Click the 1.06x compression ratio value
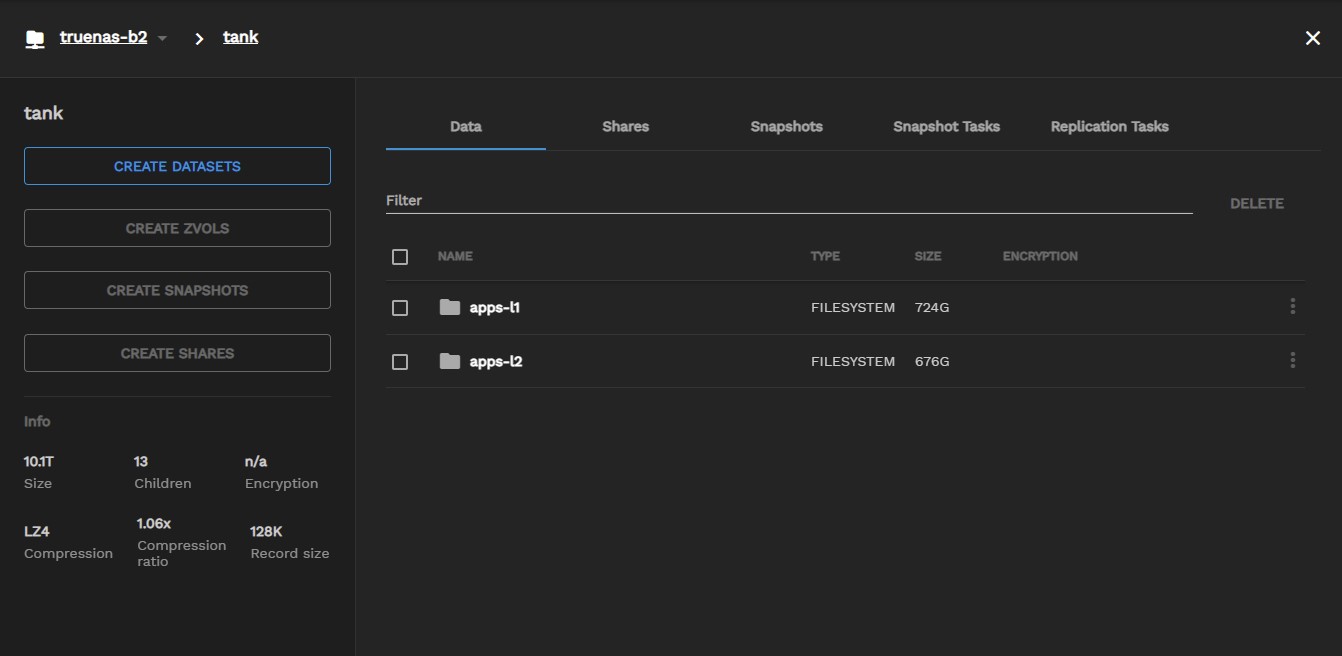This screenshot has width=1342, height=656. [x=154, y=523]
